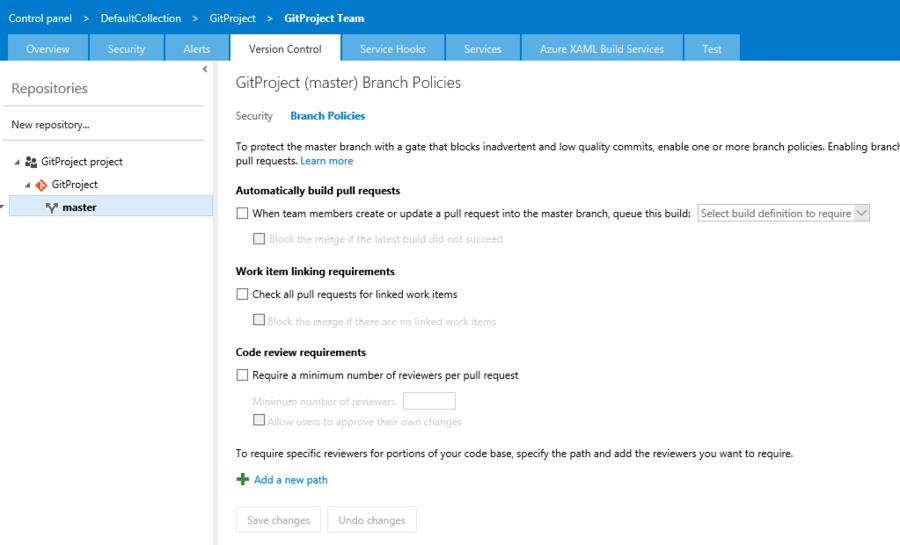The image size is (900, 545).
Task: Navigate to DefaultCollection breadcrumb
Action: (x=141, y=18)
